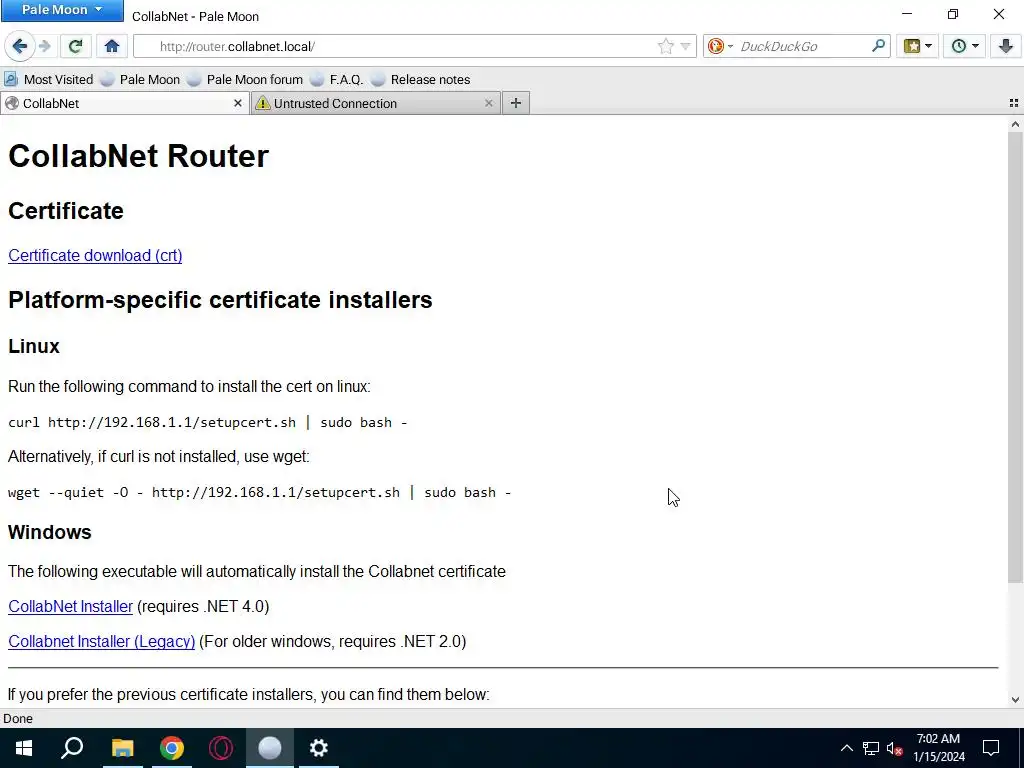Screen dimensions: 1024x768
Task: Click the muted volume tray icon
Action: click(895, 748)
